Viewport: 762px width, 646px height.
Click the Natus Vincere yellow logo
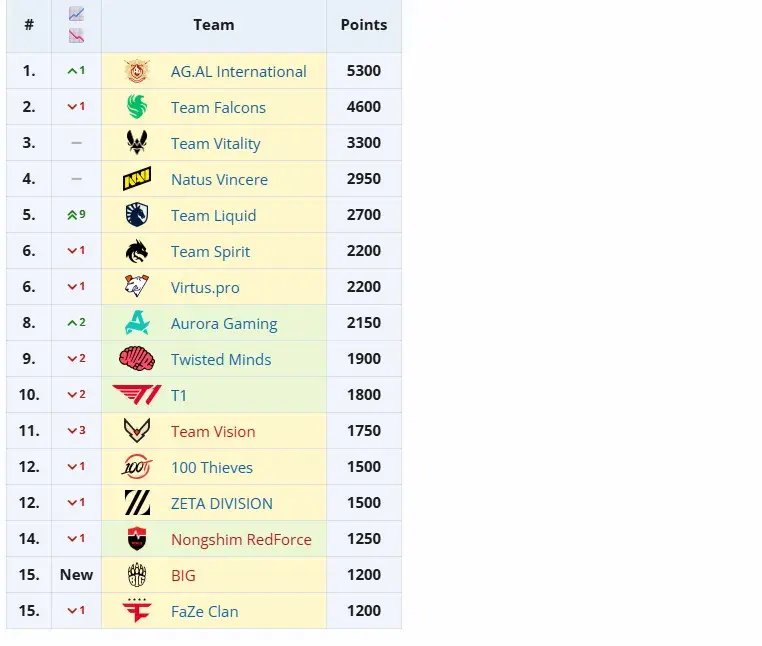click(137, 179)
